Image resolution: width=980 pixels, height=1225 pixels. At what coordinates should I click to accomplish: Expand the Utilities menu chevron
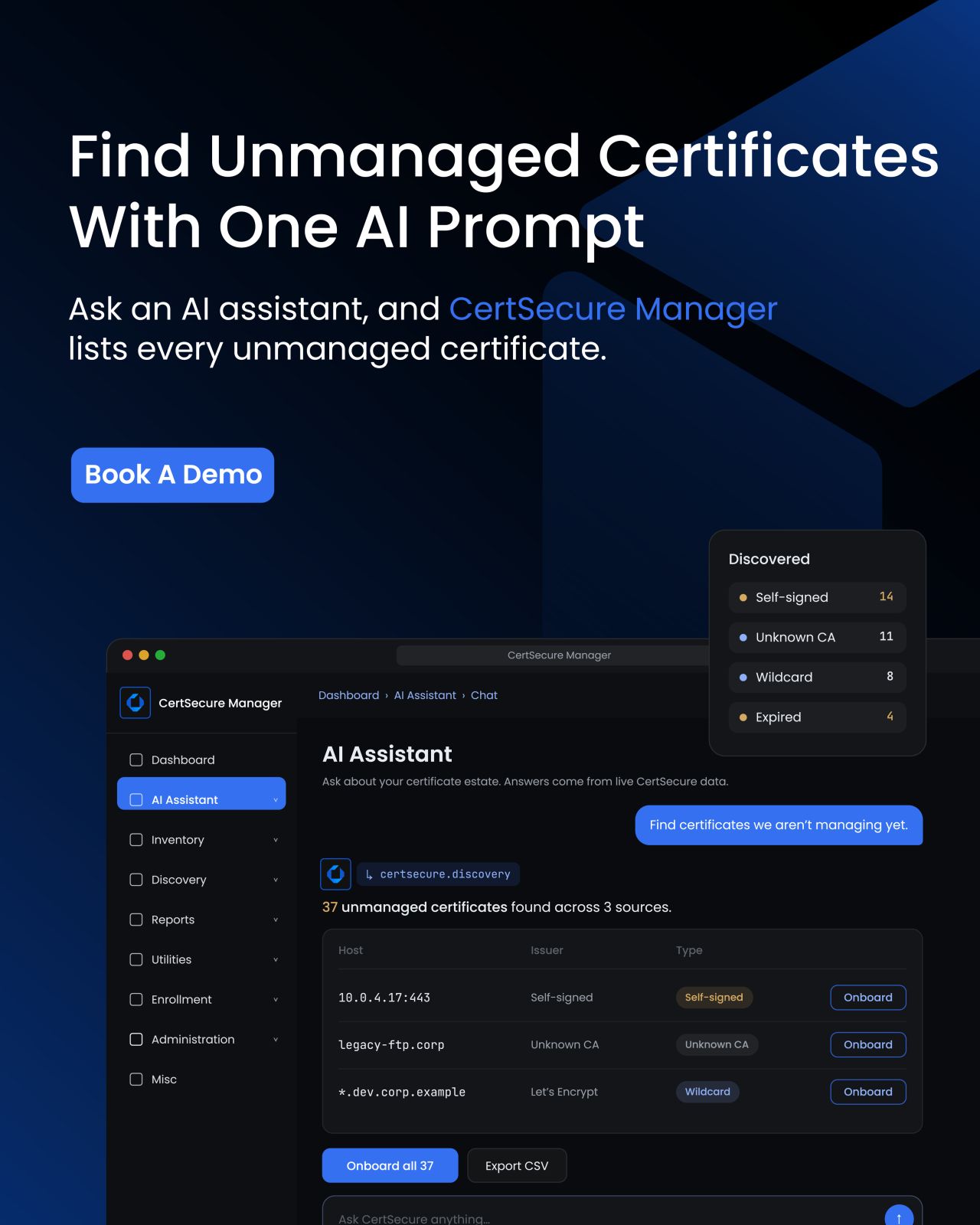276,959
